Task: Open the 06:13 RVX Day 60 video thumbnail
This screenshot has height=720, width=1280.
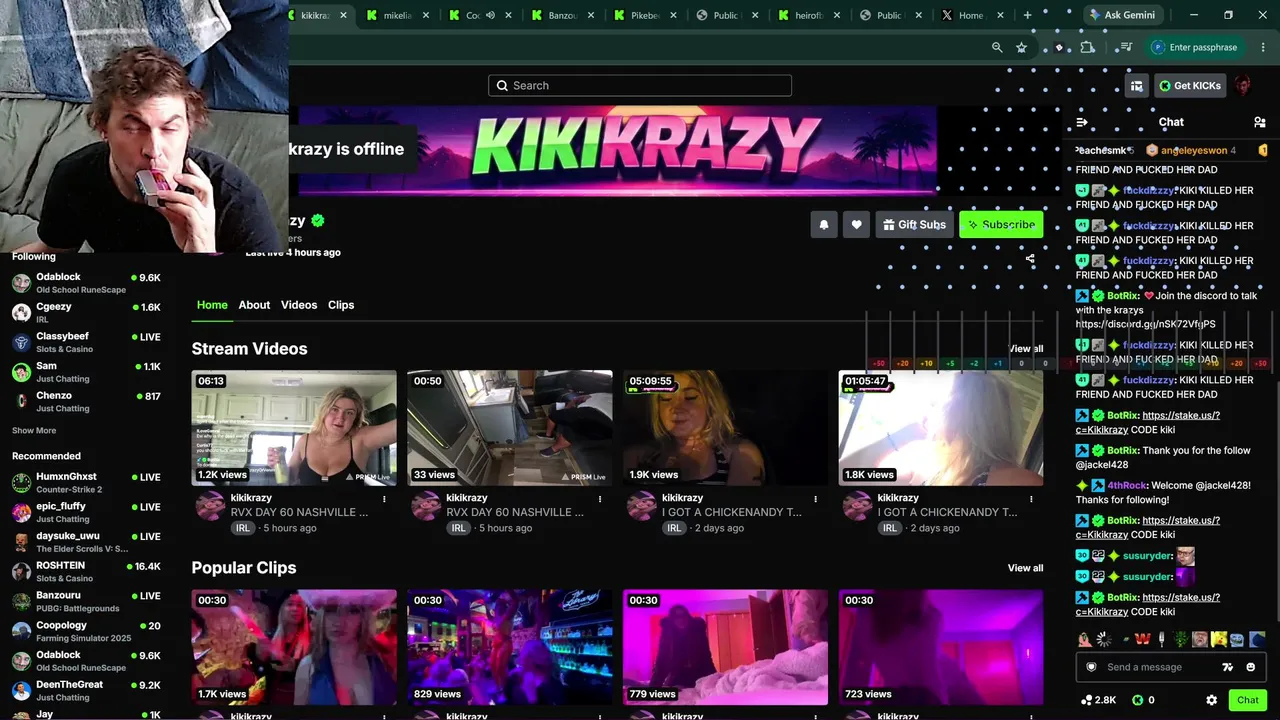Action: pyautogui.click(x=294, y=428)
